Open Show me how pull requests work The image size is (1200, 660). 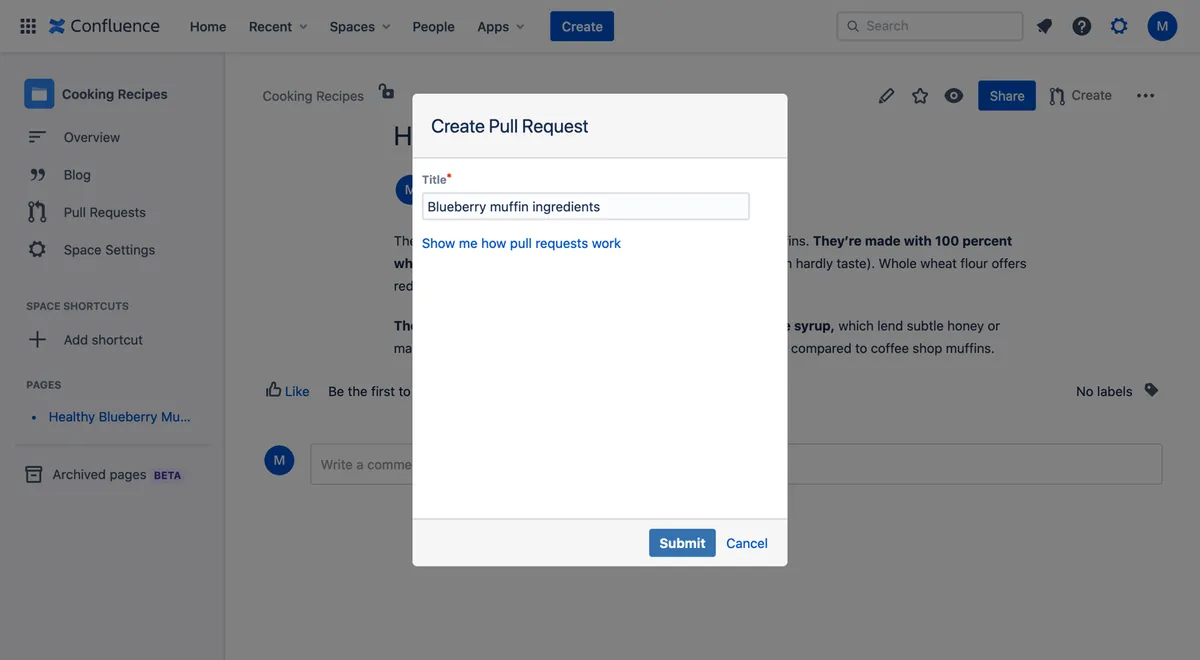pyautogui.click(x=521, y=243)
